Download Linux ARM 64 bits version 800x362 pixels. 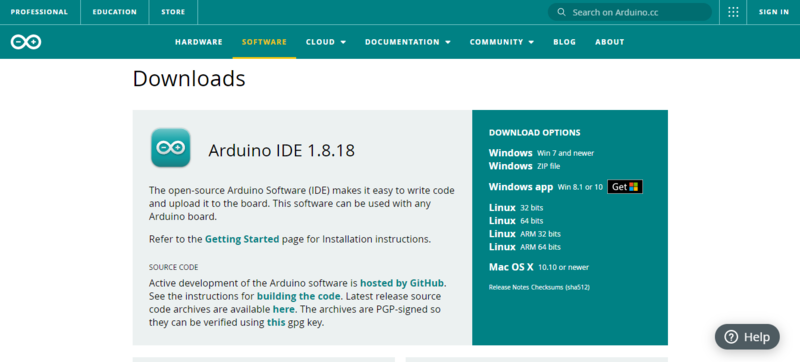524,247
